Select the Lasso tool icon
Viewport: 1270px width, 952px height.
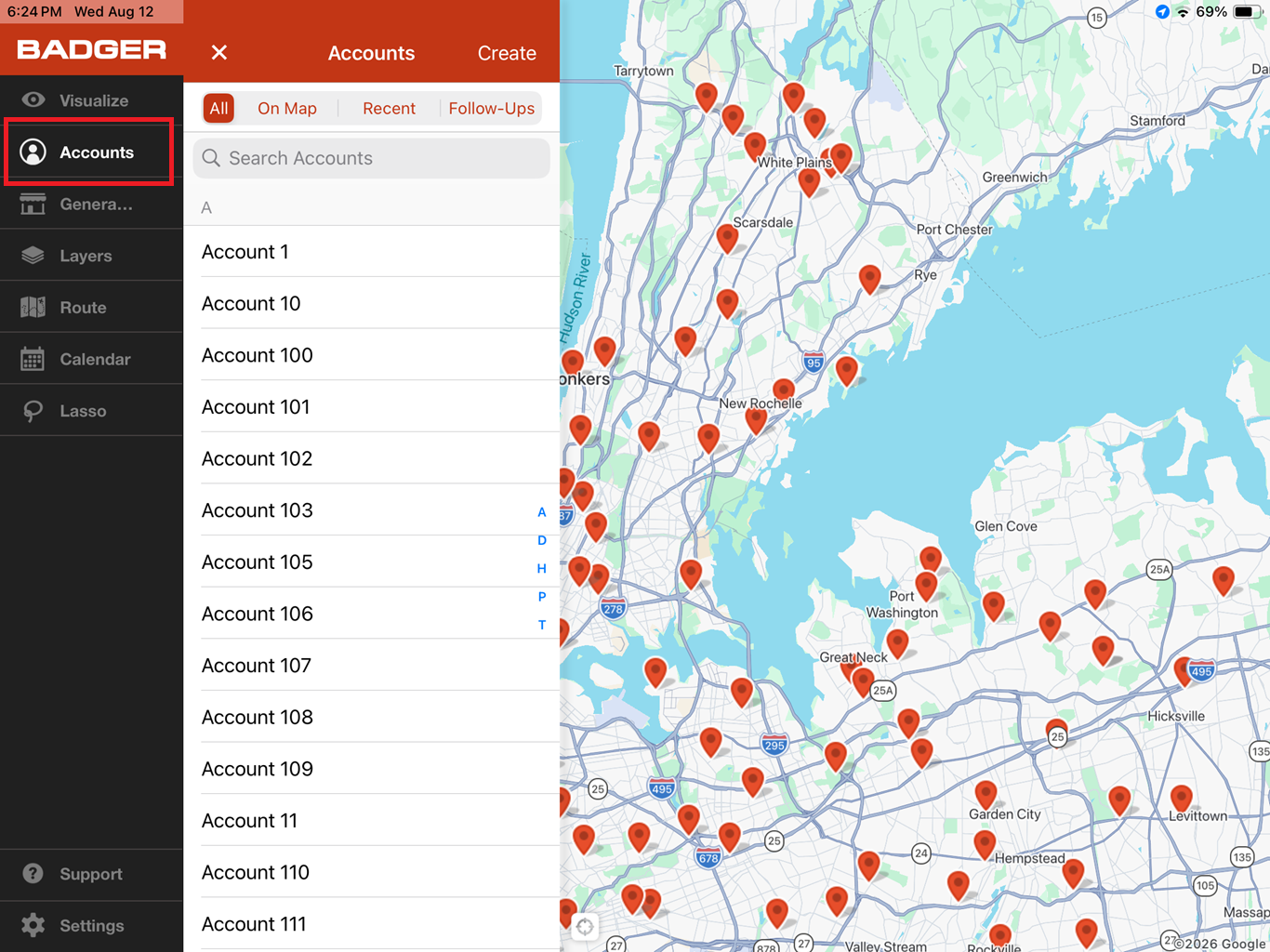[33, 411]
